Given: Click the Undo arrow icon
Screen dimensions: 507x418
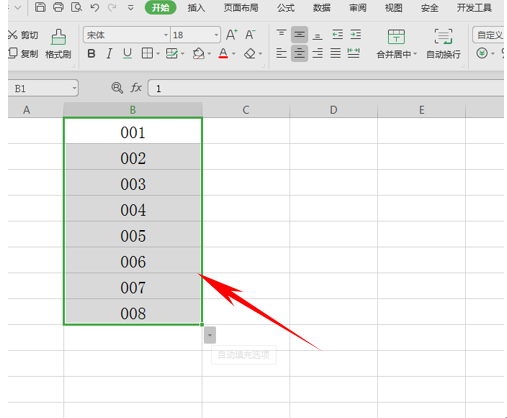Looking at the screenshot, I should [x=95, y=7].
